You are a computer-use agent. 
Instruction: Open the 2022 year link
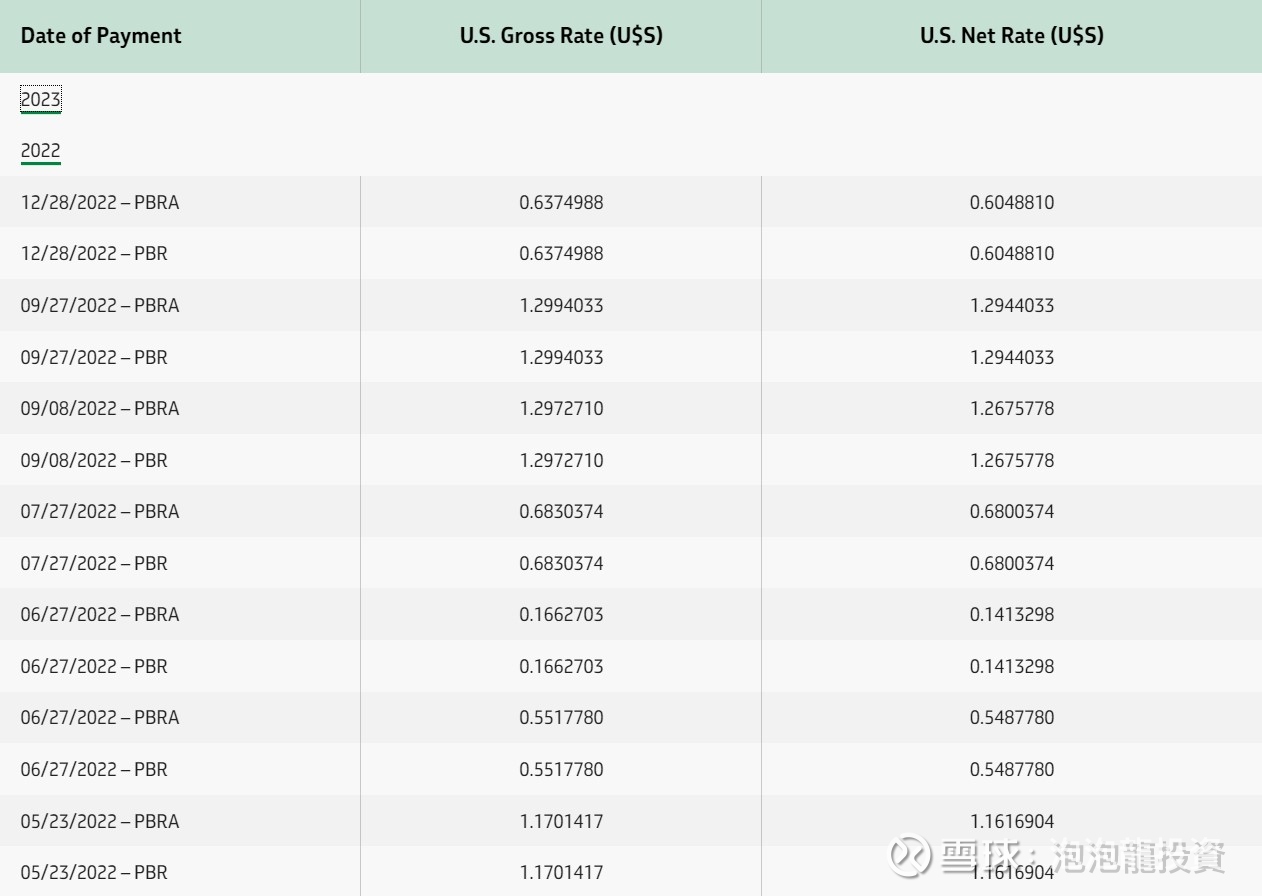pos(41,151)
